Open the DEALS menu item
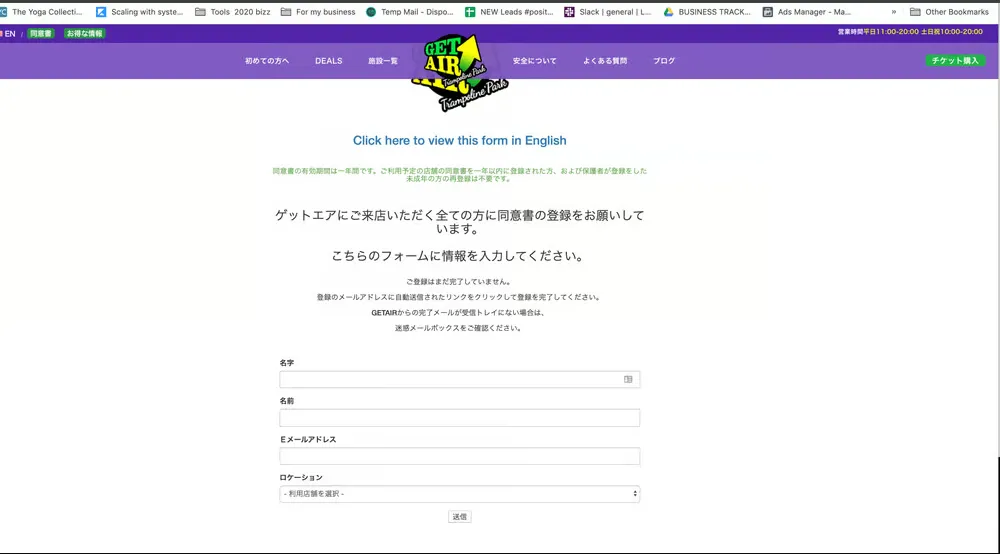Image resolution: width=1000 pixels, height=554 pixels. [x=328, y=61]
